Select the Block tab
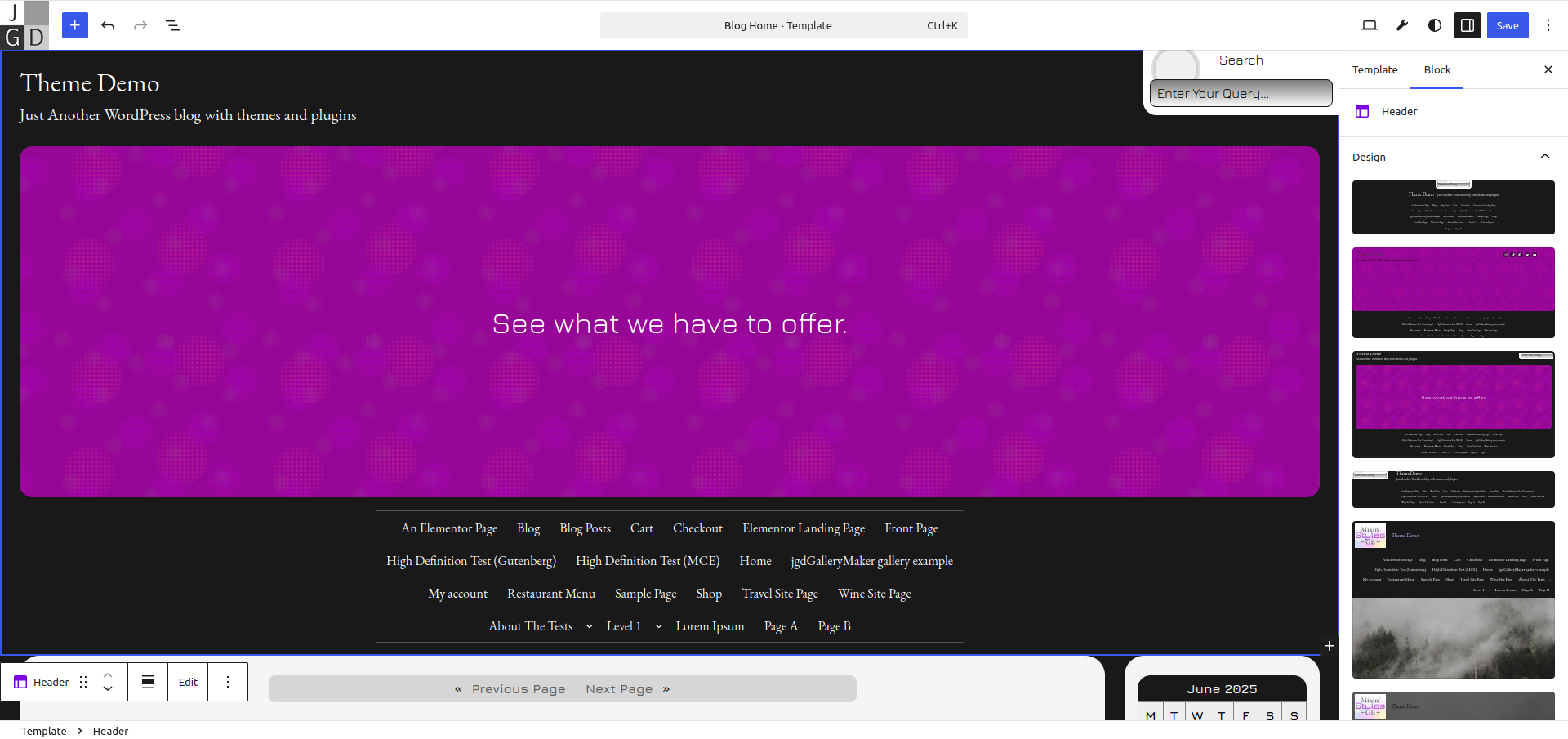This screenshot has width=1568, height=739. coord(1437,70)
